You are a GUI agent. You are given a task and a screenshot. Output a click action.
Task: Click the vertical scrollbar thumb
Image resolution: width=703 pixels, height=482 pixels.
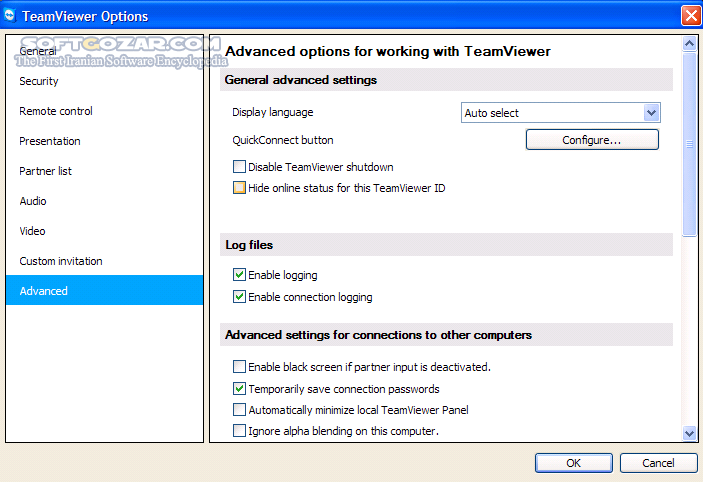689,144
